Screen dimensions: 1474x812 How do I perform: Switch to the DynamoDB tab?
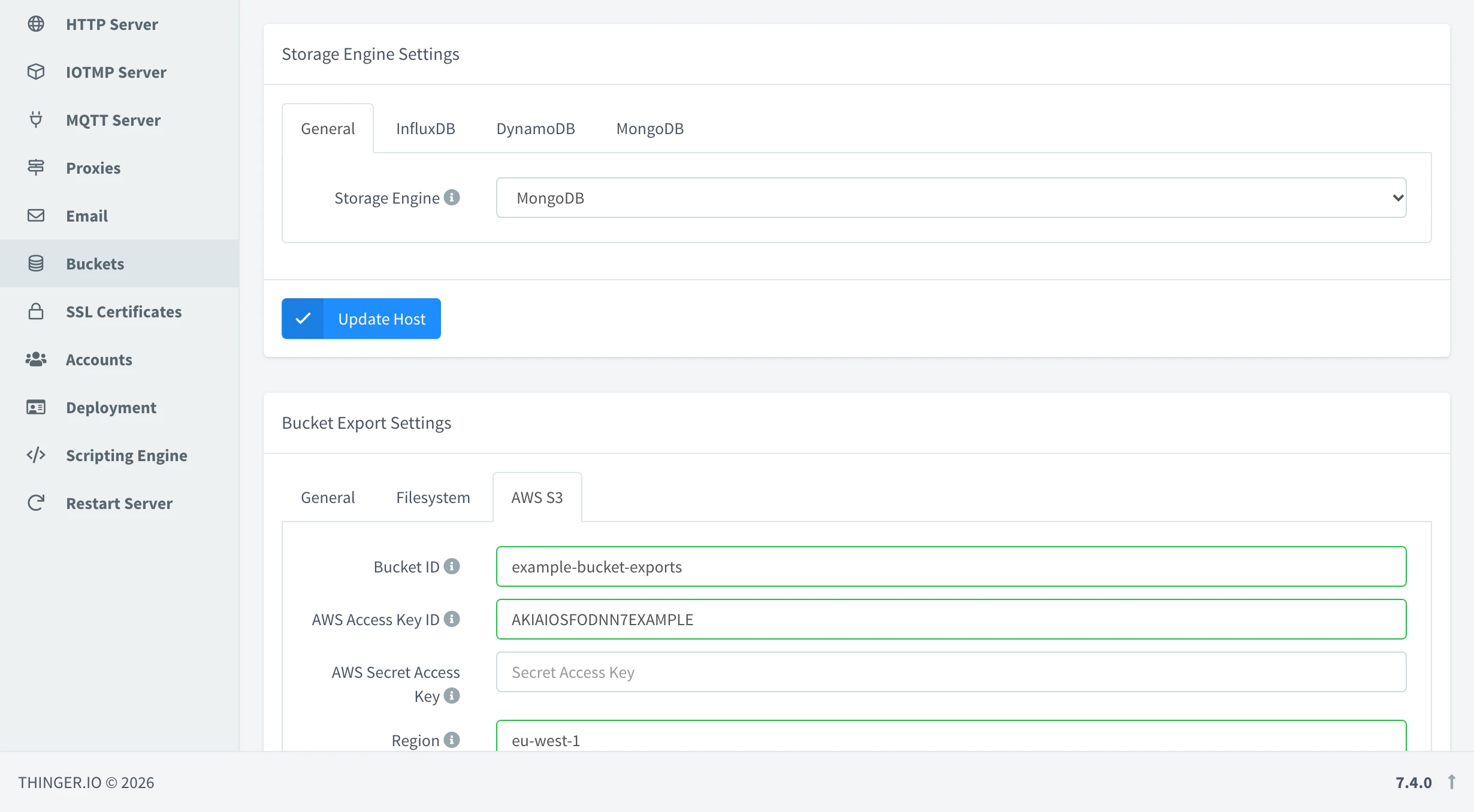point(536,129)
